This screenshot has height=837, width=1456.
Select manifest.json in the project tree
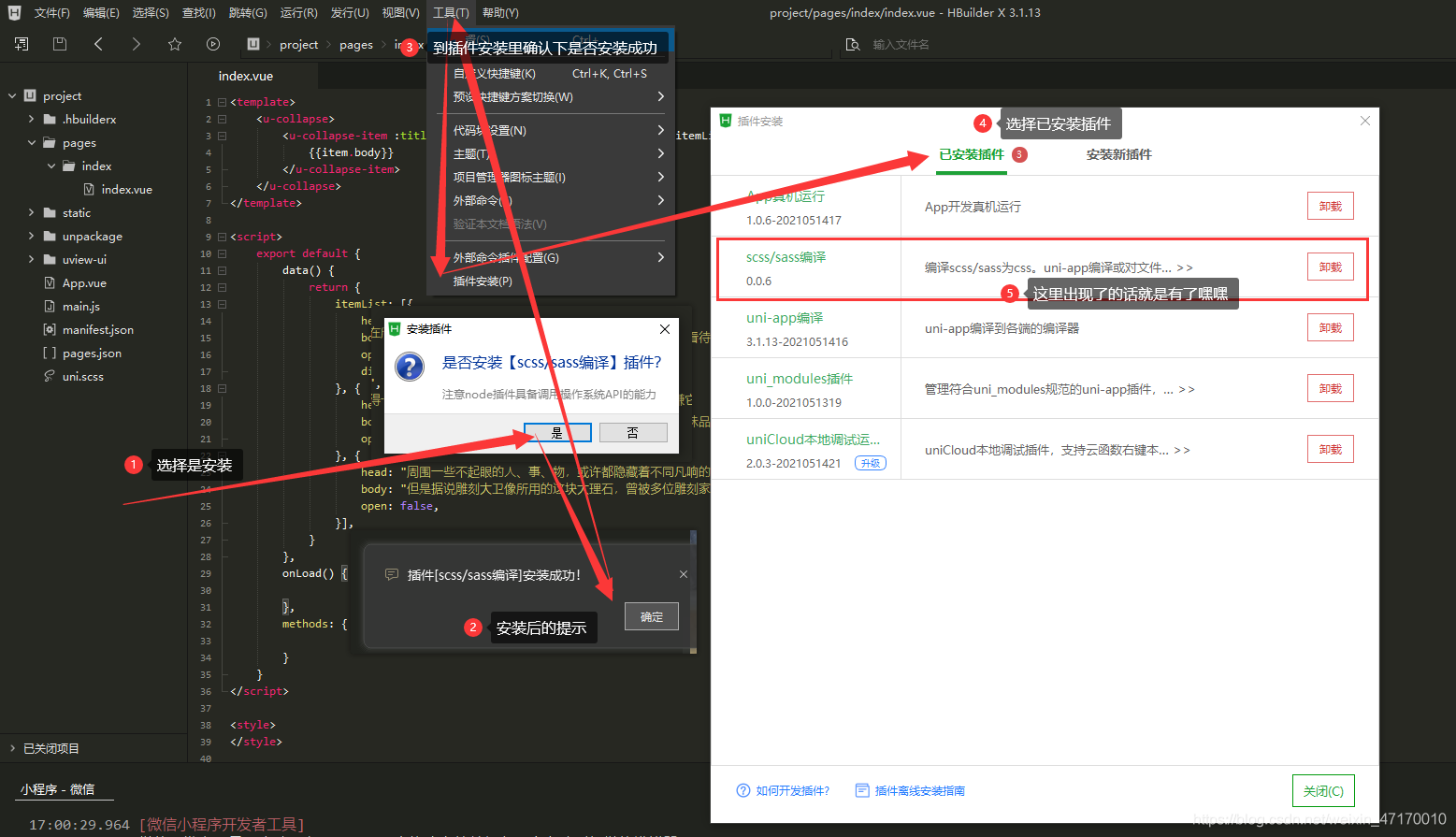click(x=97, y=329)
